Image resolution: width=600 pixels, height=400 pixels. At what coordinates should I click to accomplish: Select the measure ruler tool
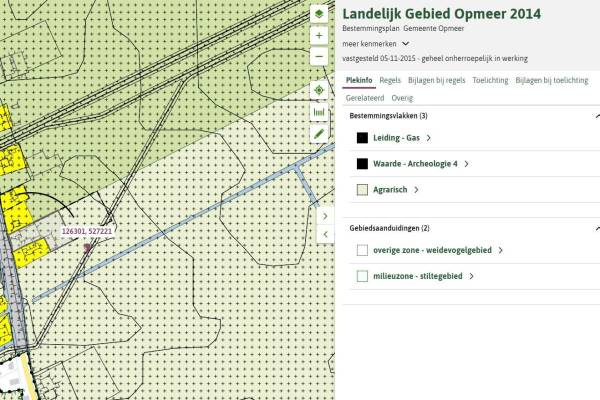tap(319, 112)
